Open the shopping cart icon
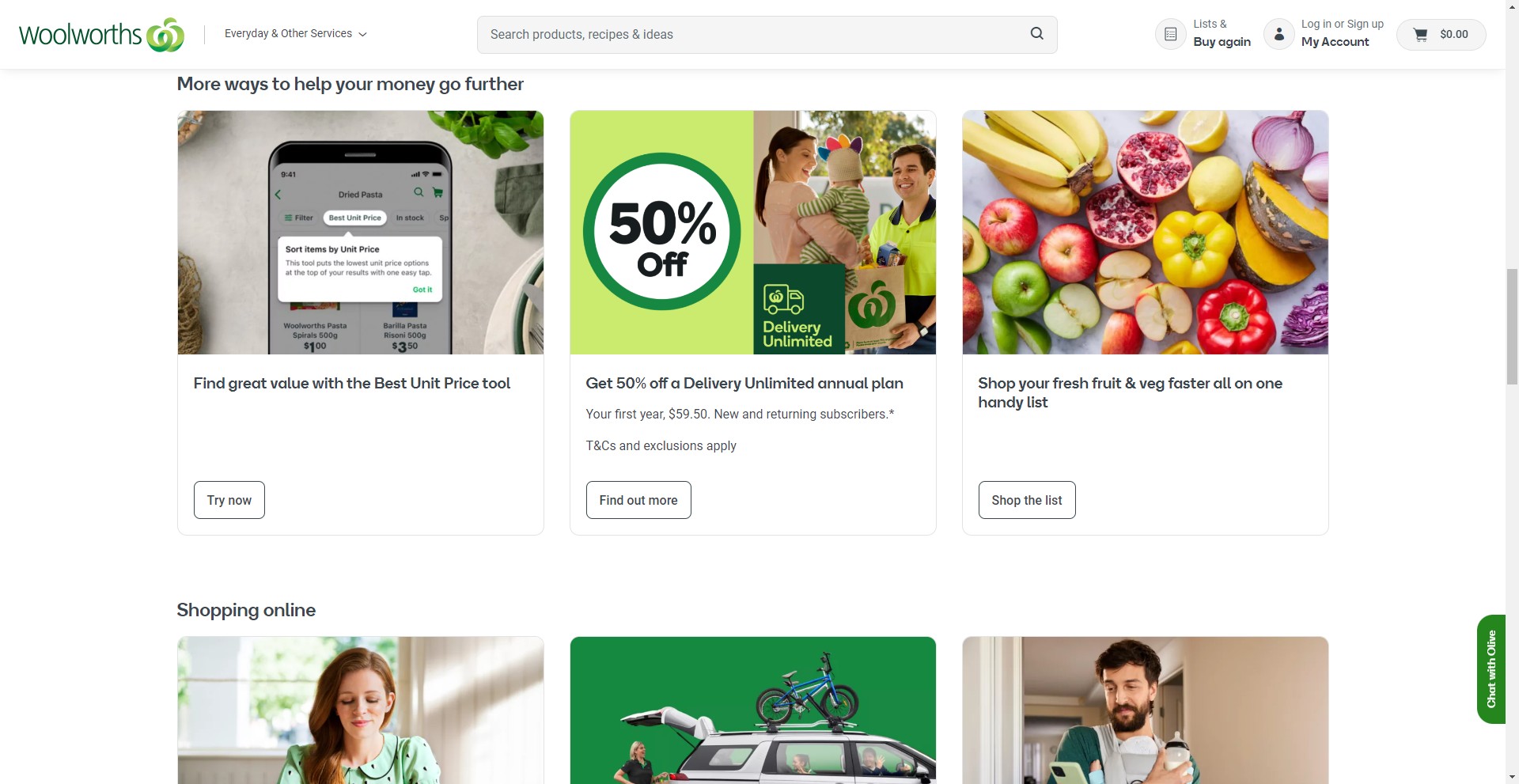Viewport: 1519px width, 784px height. pos(1420,34)
